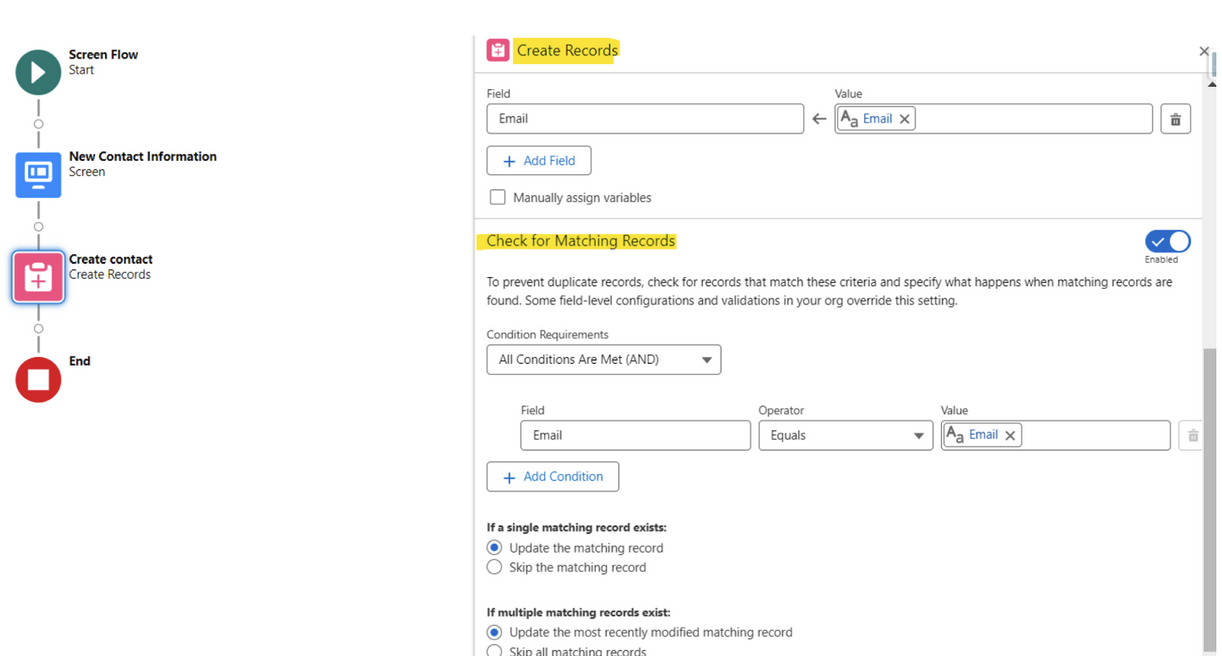
Task: Click the left arrow beside the Value field
Action: point(819,118)
